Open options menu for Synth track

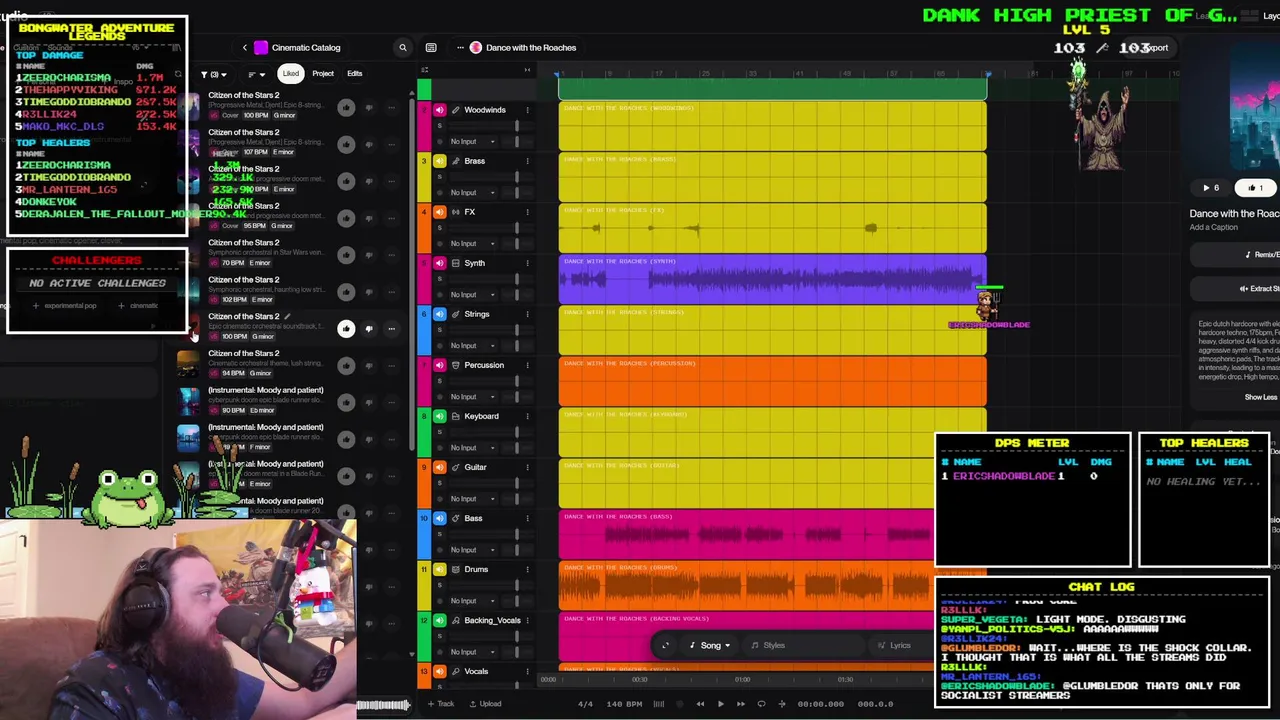(x=527, y=263)
